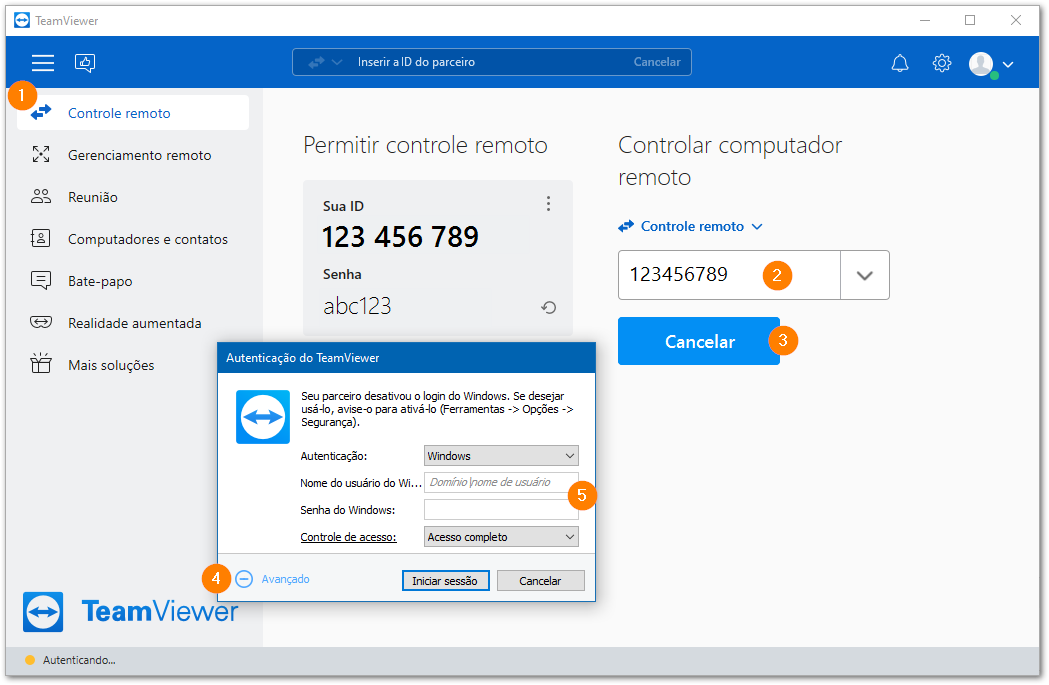1049x685 pixels.
Task: Click the contacts book icon
Action: [x=41, y=238]
